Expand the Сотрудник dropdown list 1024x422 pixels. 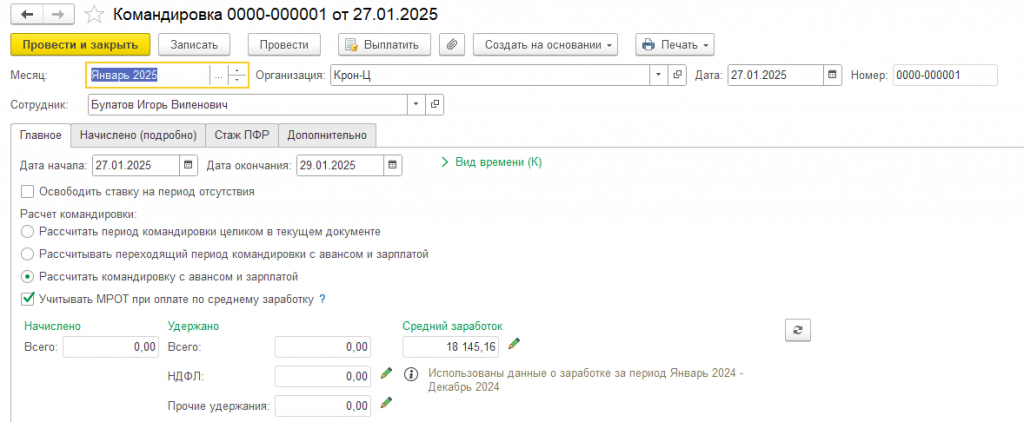(416, 105)
